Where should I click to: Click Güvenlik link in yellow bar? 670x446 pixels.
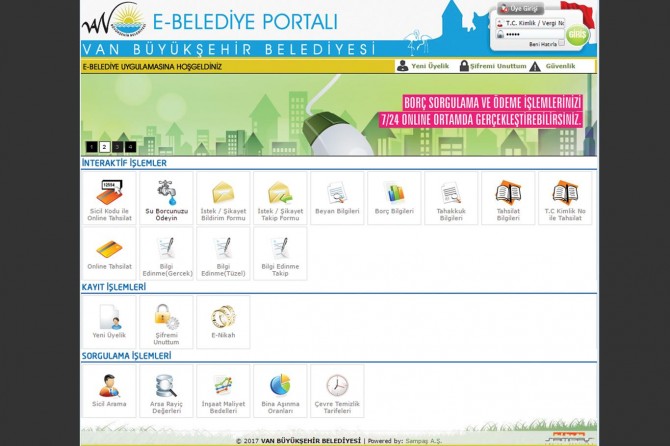(560, 66)
